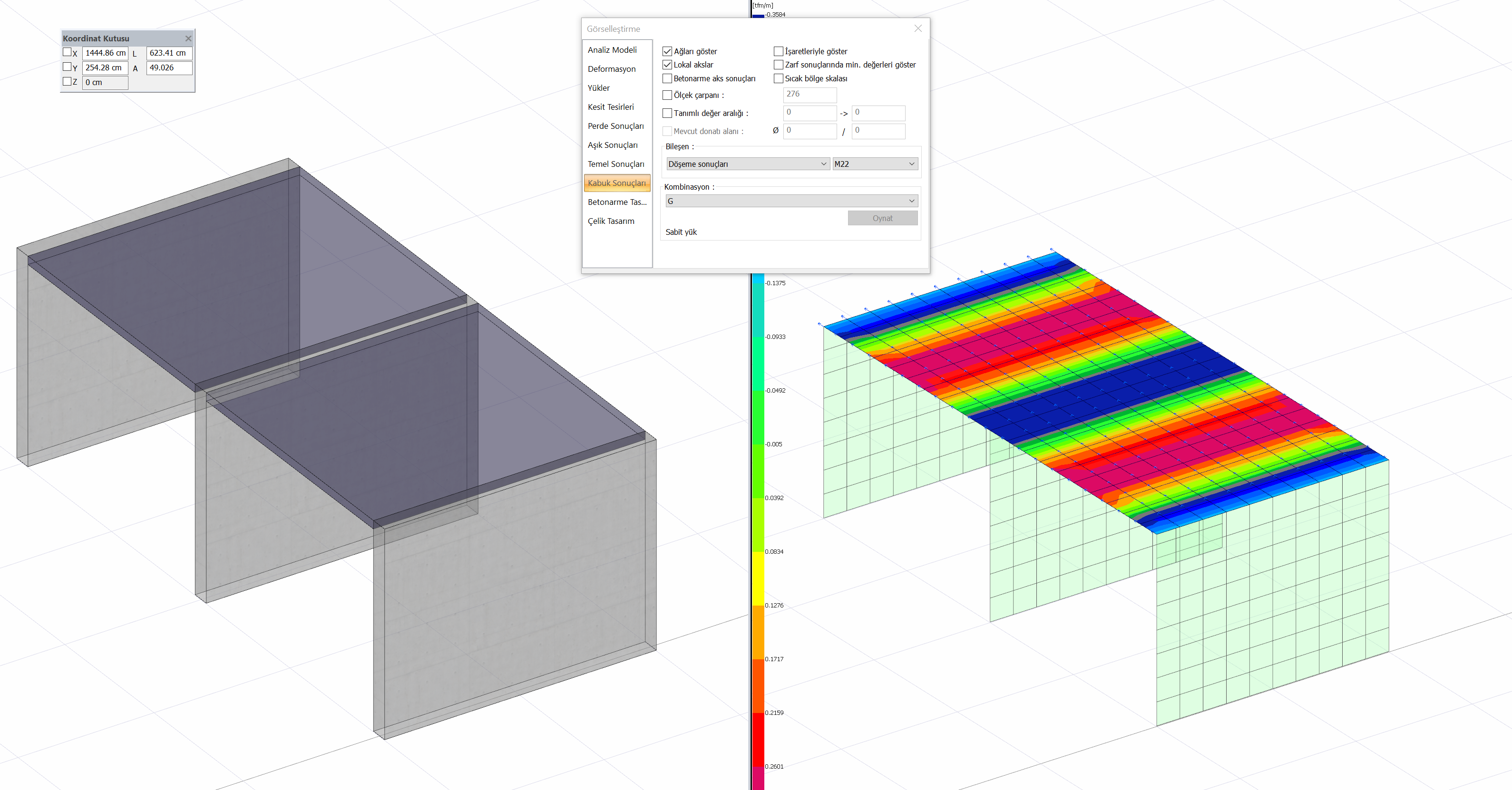The width and height of the screenshot is (1512, 790).
Task: Uncheck Ağları göster option
Action: click(x=667, y=51)
